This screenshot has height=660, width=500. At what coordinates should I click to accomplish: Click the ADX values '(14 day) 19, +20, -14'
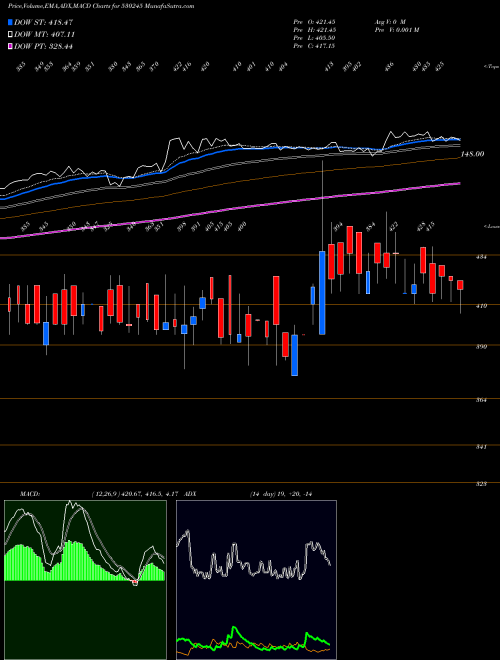pos(281,494)
